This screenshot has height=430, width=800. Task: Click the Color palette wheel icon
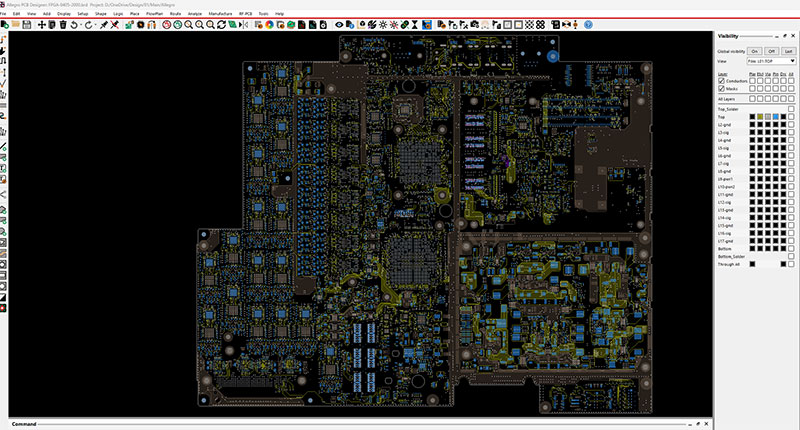[269, 24]
